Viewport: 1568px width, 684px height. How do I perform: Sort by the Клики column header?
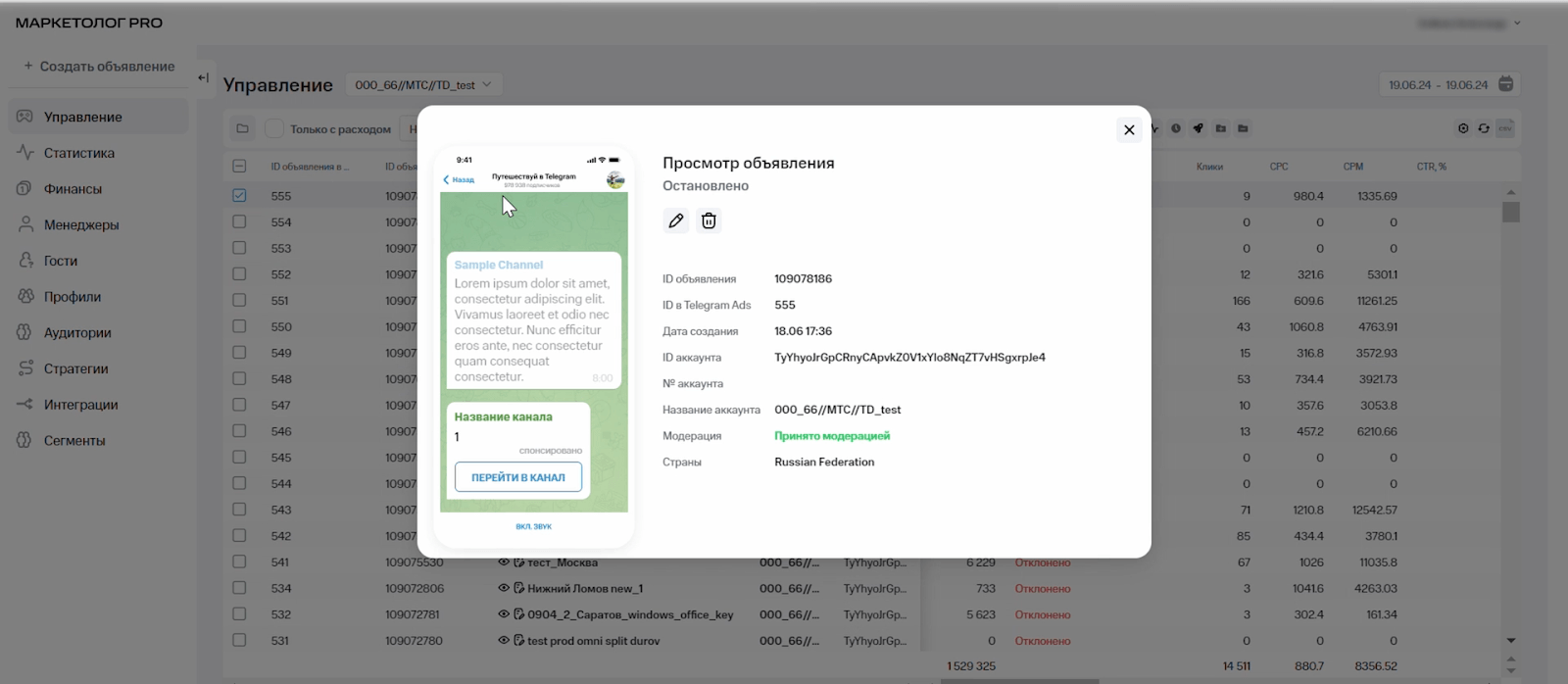click(1209, 167)
